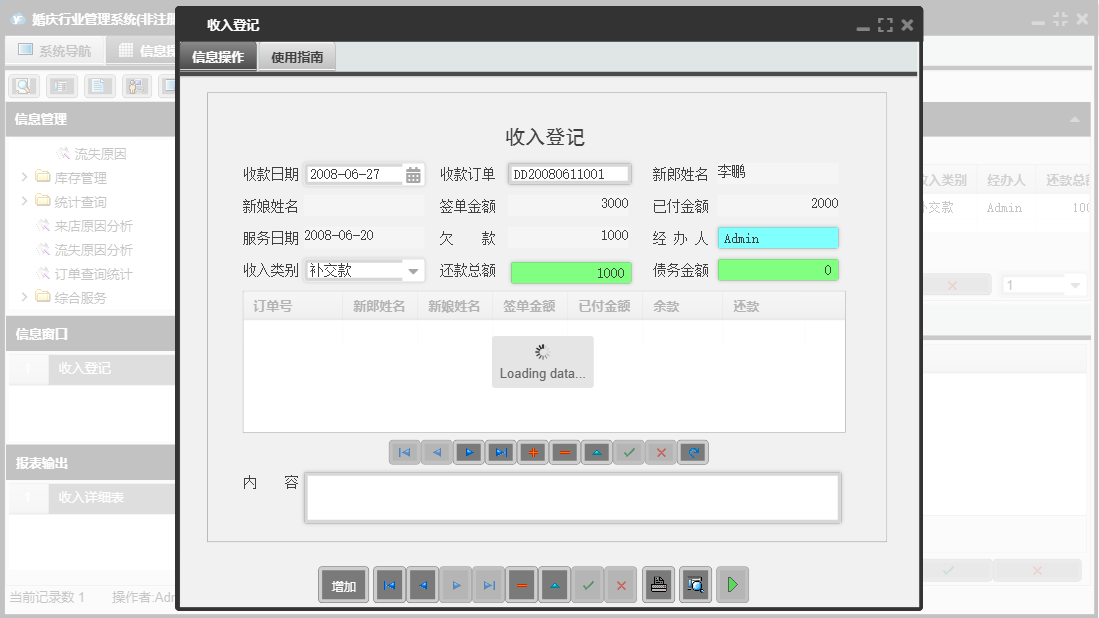Viewport: 1099px width, 618px height.
Task: Switch to the 信息操作 tab
Action: tap(217, 57)
